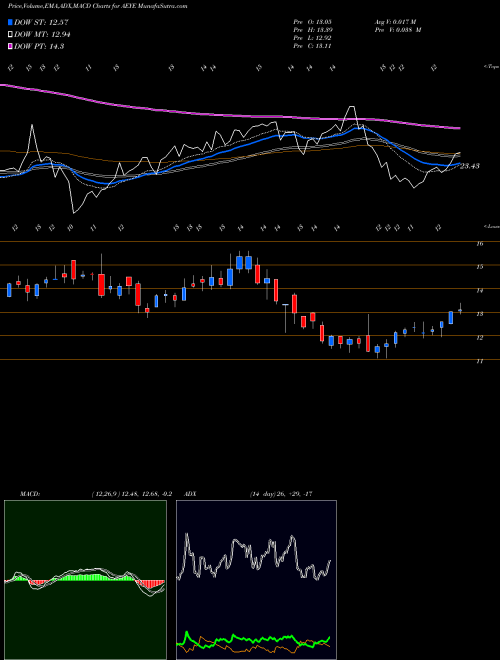The height and width of the screenshot is (660, 500).
Task: Click inside the green MACD histogram panel
Action: [x=85, y=580]
